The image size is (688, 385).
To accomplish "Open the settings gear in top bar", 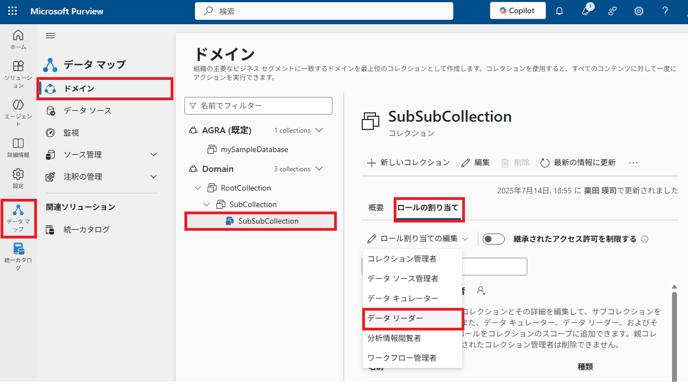I will point(638,11).
